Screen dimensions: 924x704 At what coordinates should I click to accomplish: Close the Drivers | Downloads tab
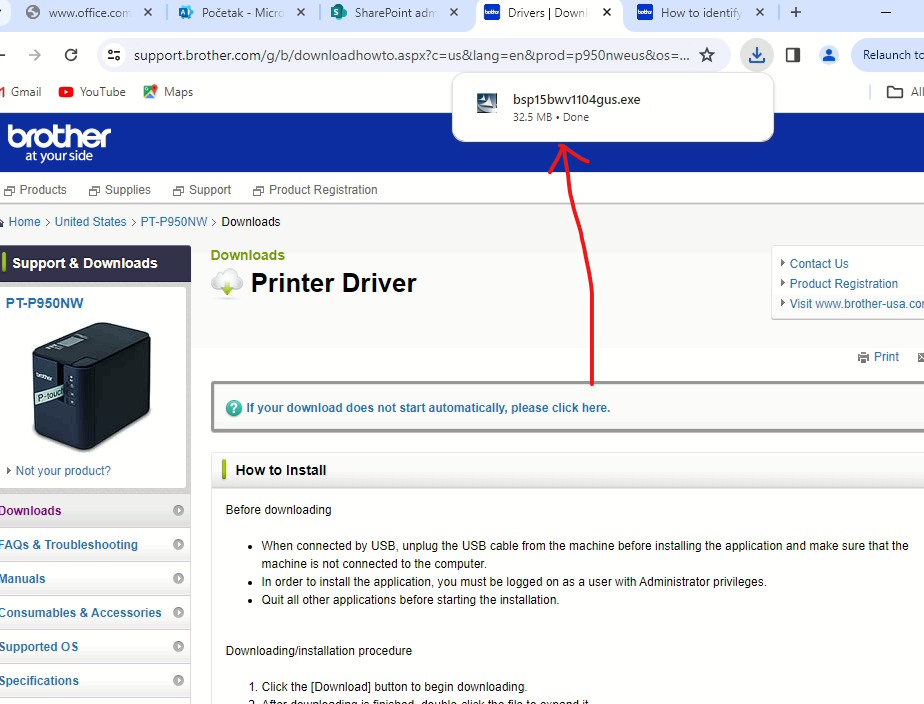pyautogui.click(x=607, y=12)
